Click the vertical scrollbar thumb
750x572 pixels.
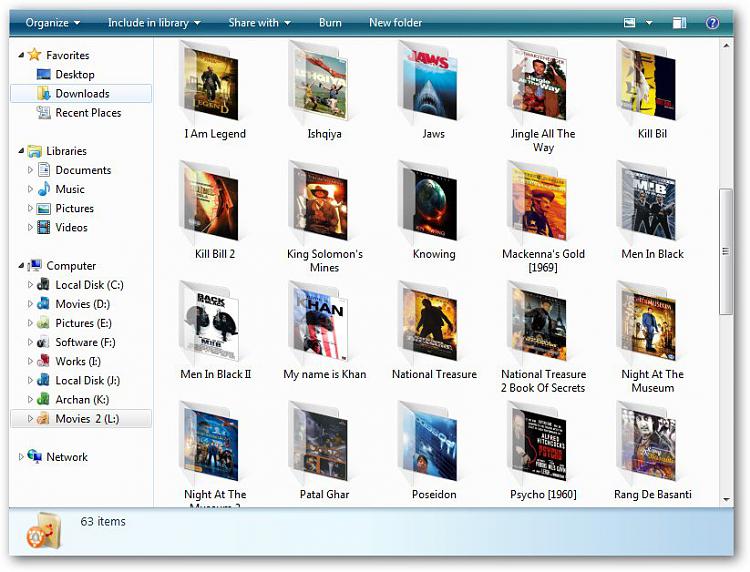tap(726, 252)
